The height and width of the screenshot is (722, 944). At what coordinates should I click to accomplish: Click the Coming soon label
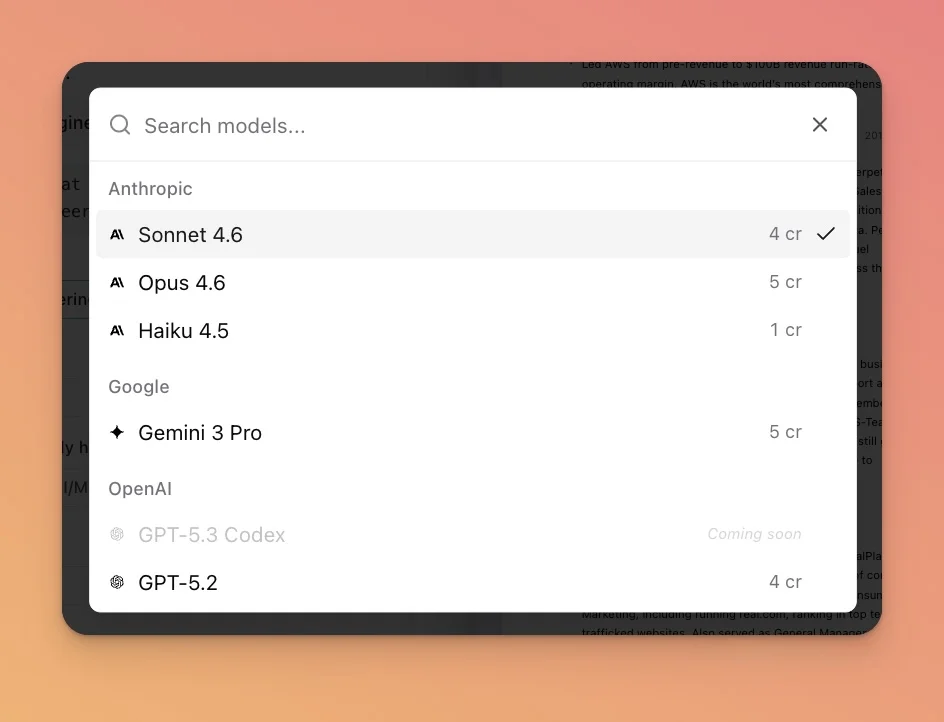[x=754, y=534]
